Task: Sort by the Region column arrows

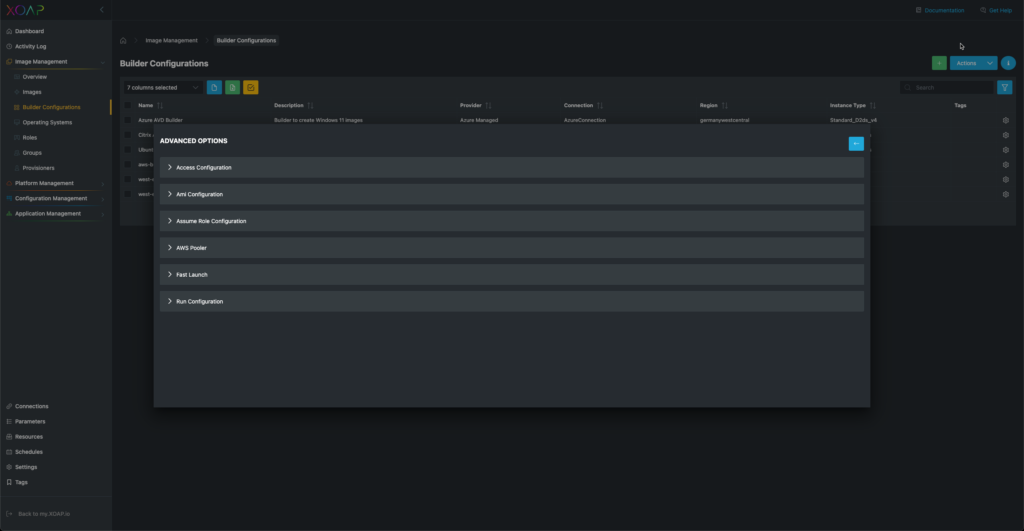Action: pyautogui.click(x=725, y=105)
